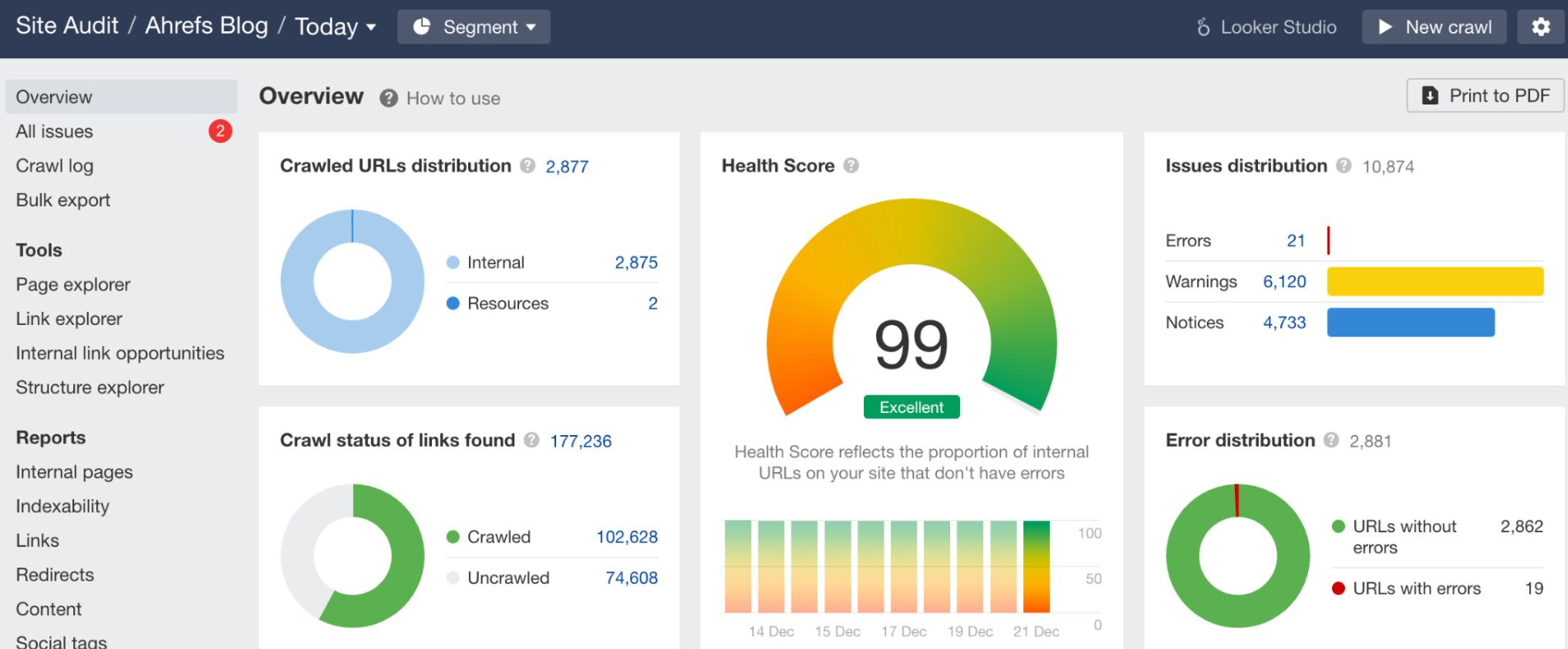Open Internal pages report
The width and height of the screenshot is (1568, 649).
click(74, 472)
